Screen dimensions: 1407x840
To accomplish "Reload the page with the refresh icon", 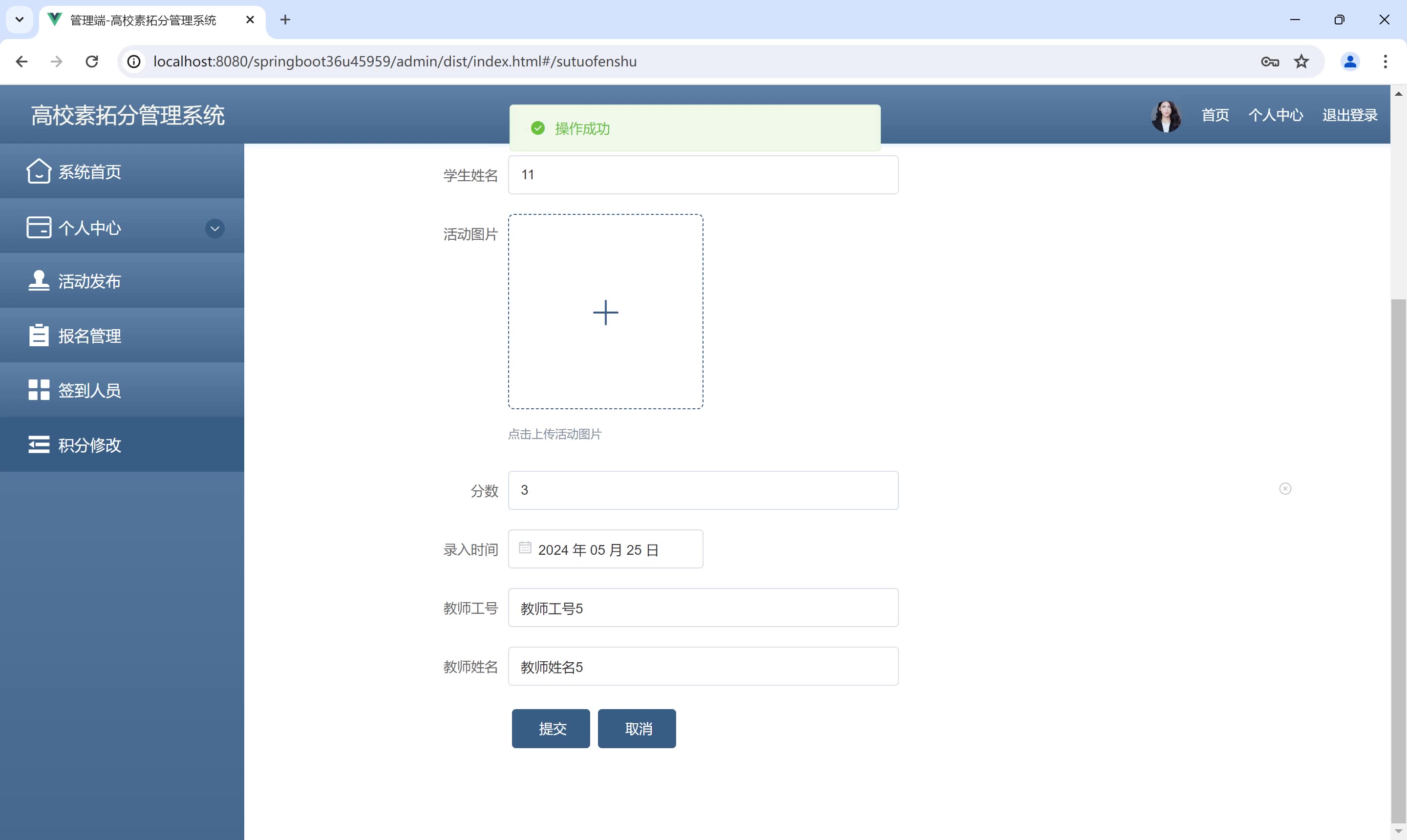I will pyautogui.click(x=92, y=61).
